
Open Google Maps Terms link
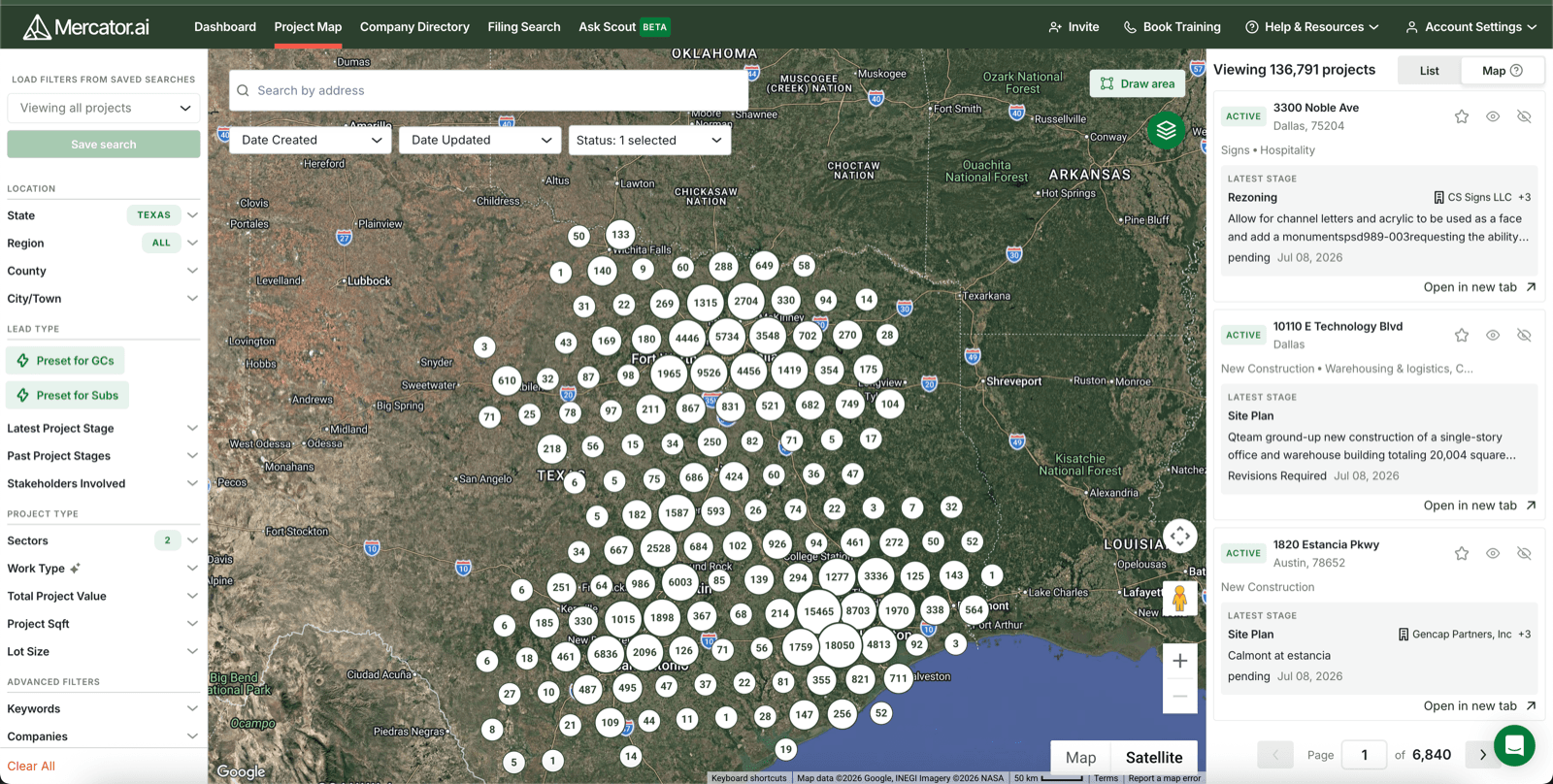coord(1106,778)
